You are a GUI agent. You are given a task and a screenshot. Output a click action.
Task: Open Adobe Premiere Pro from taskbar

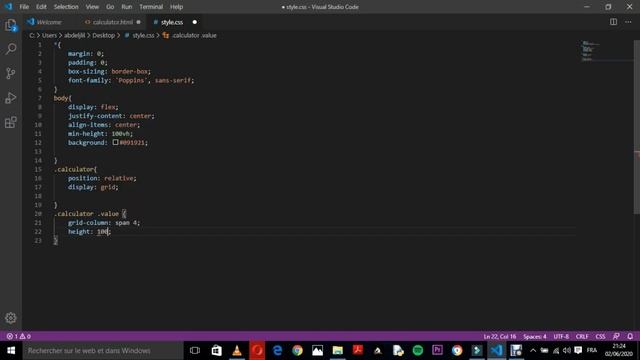coord(437,351)
